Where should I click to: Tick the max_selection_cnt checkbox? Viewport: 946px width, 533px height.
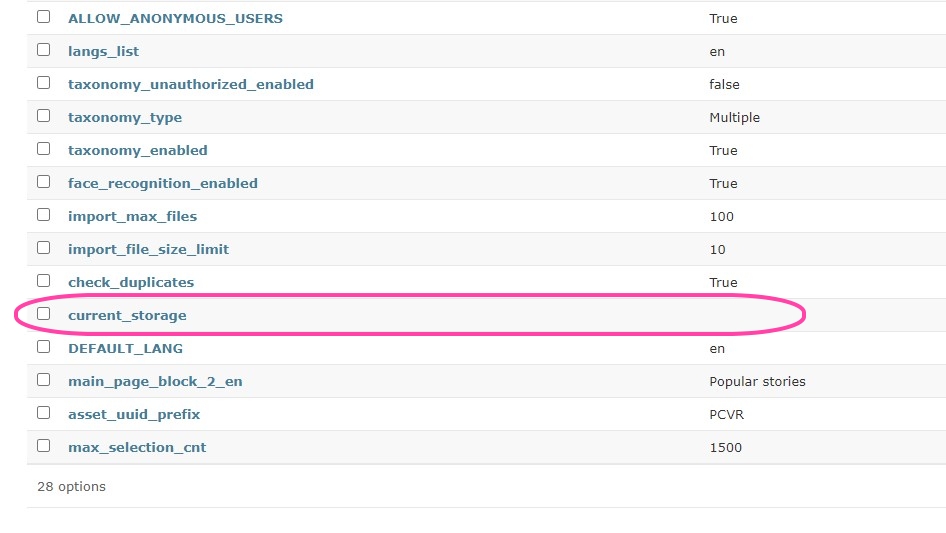(x=43, y=445)
